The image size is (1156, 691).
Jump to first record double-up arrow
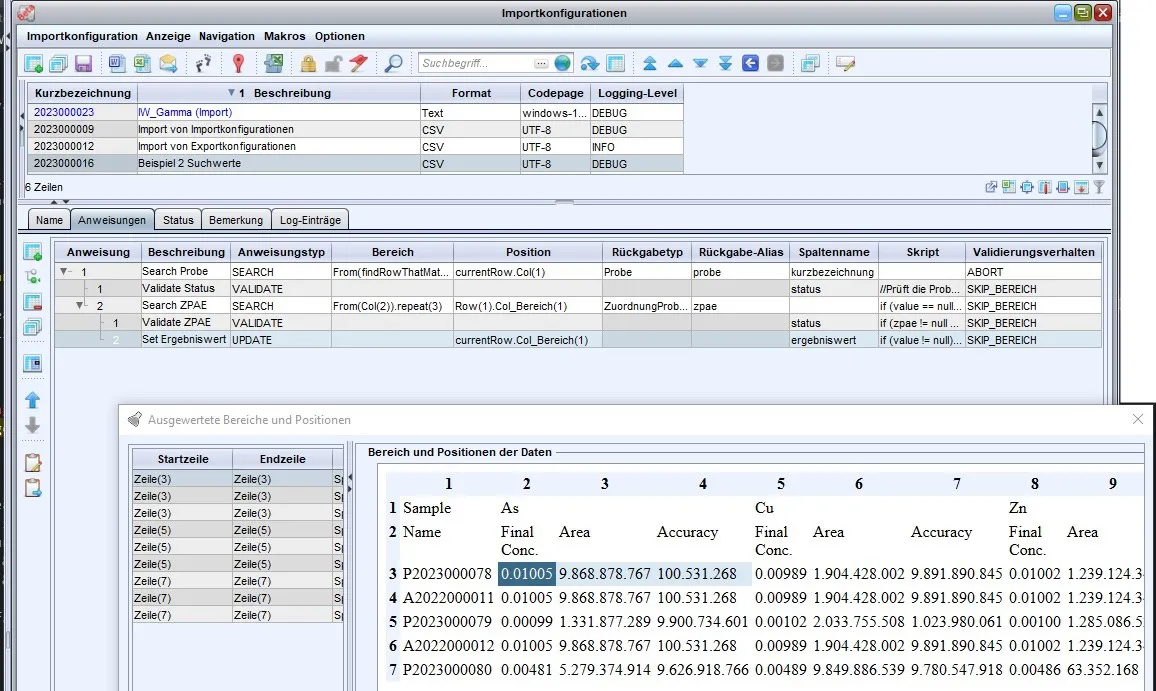pos(650,63)
